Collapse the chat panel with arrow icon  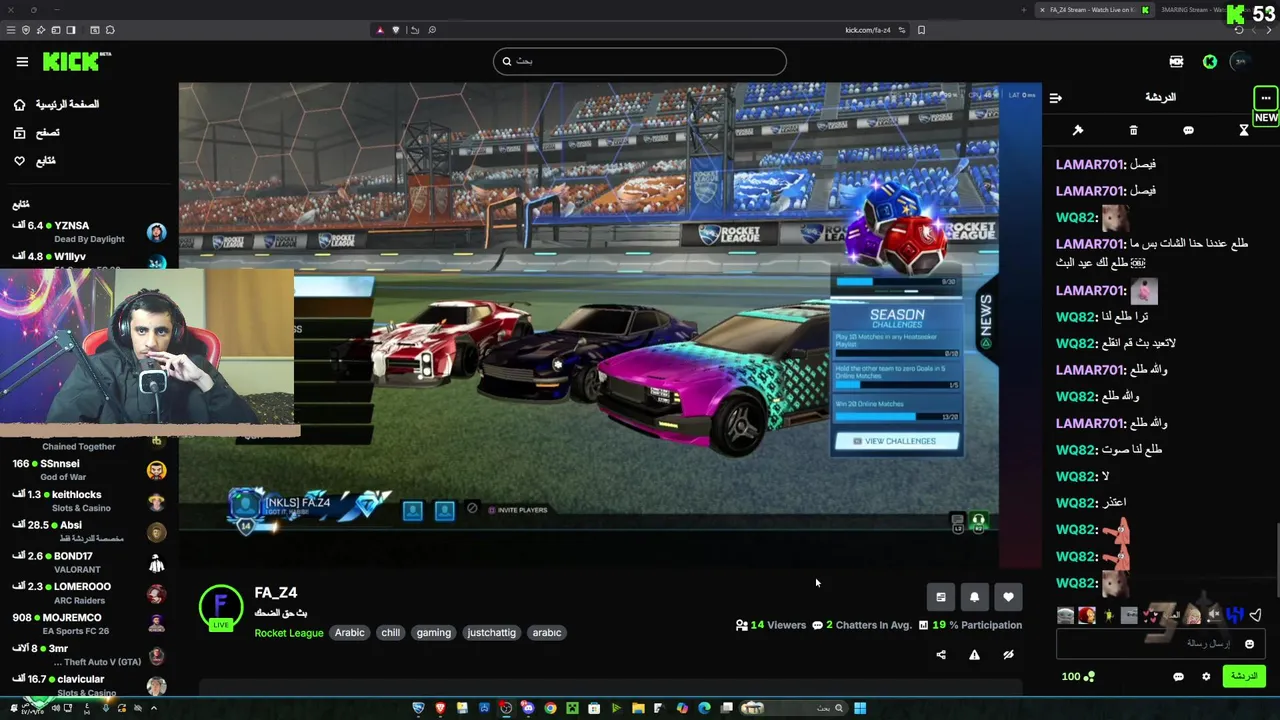(x=1055, y=98)
